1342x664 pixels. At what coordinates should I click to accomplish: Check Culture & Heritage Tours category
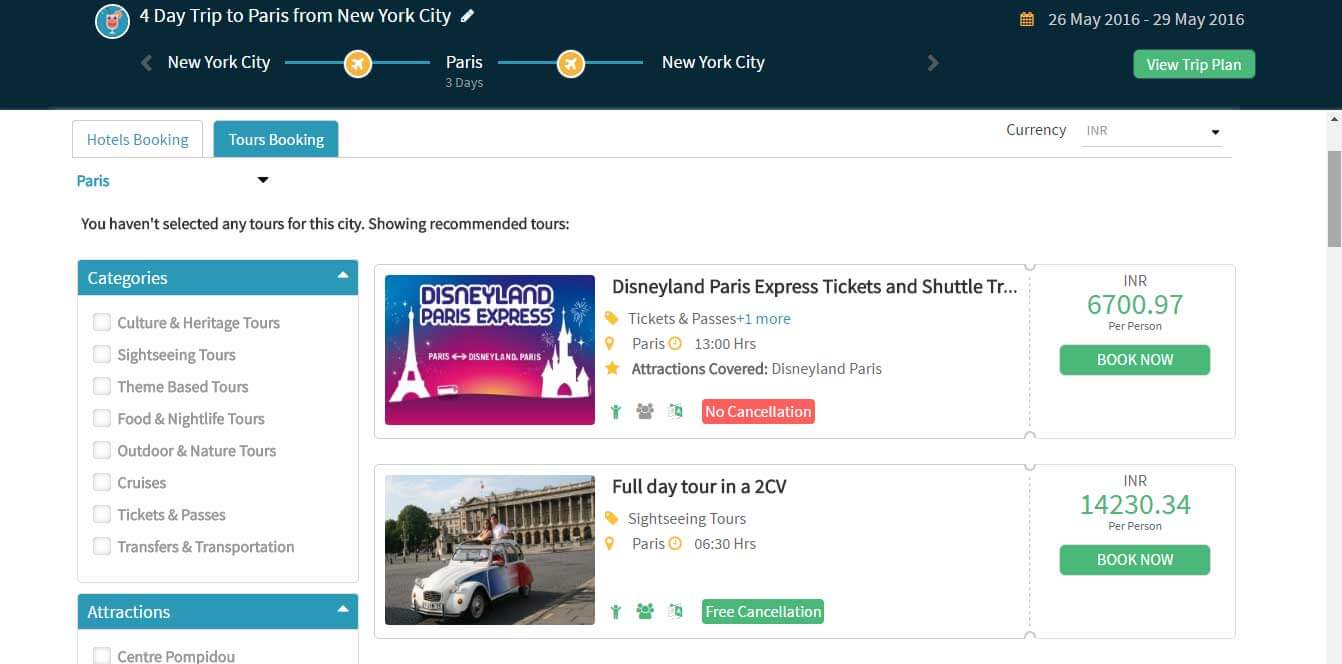click(x=102, y=322)
